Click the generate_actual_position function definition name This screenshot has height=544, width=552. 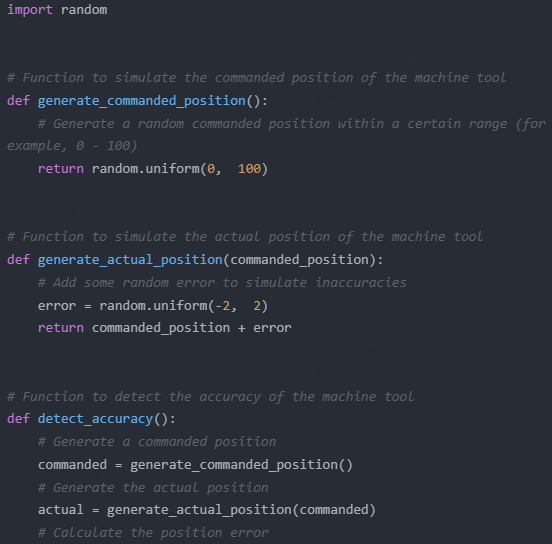(x=130, y=260)
